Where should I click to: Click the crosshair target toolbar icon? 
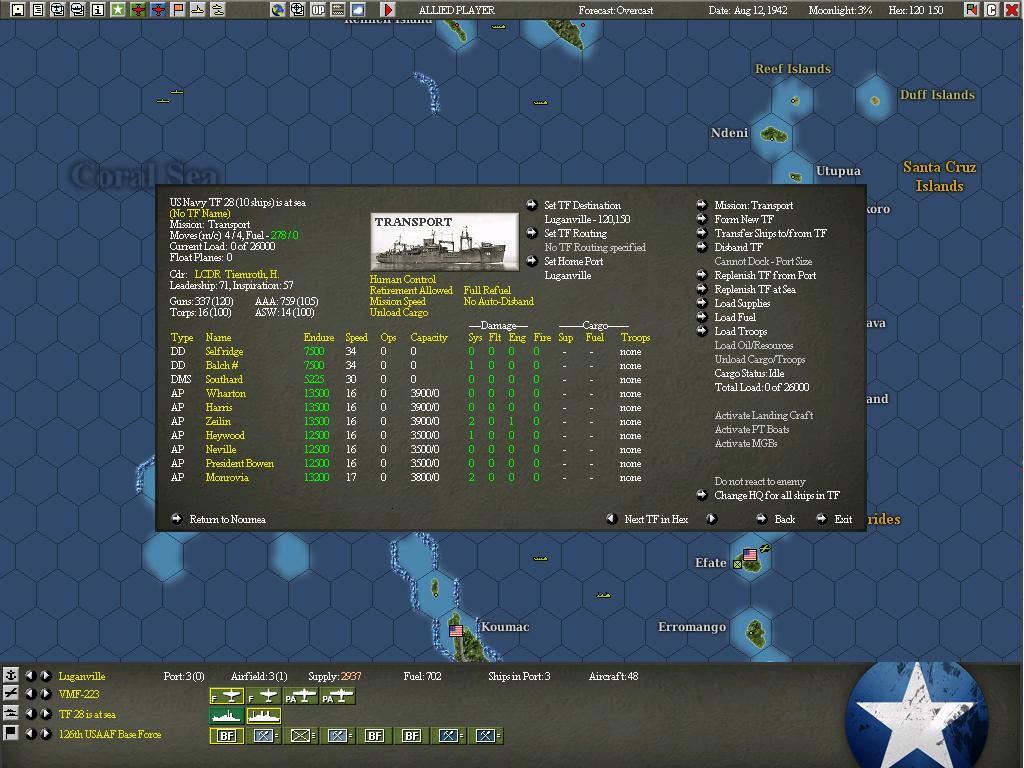[298, 10]
